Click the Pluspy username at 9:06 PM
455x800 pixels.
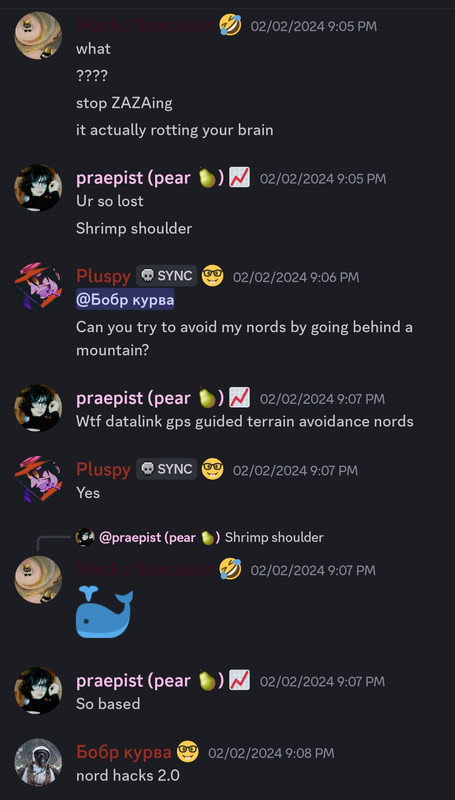point(104,277)
